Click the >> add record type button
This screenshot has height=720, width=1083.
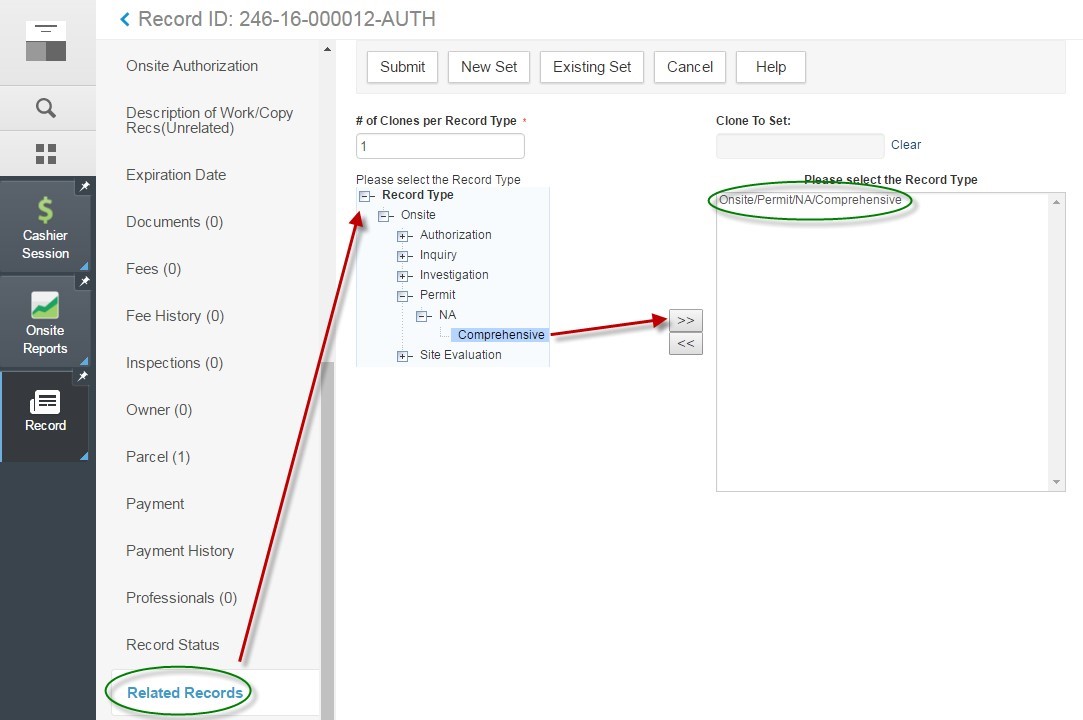coord(685,320)
